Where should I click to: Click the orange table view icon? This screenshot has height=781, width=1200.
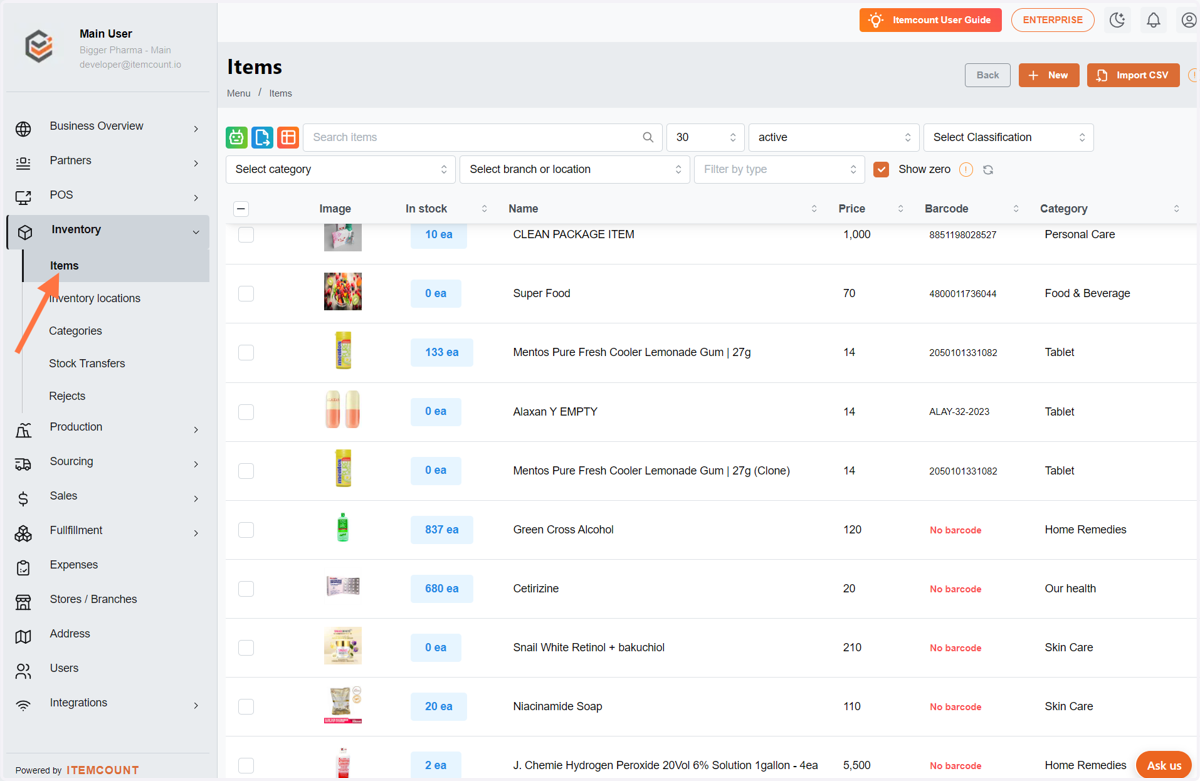[288, 138]
